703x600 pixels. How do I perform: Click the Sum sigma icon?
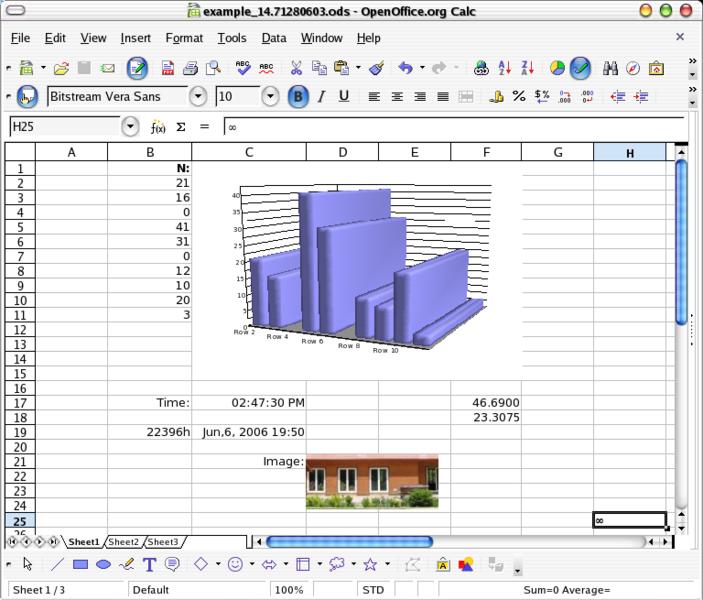[x=181, y=127]
